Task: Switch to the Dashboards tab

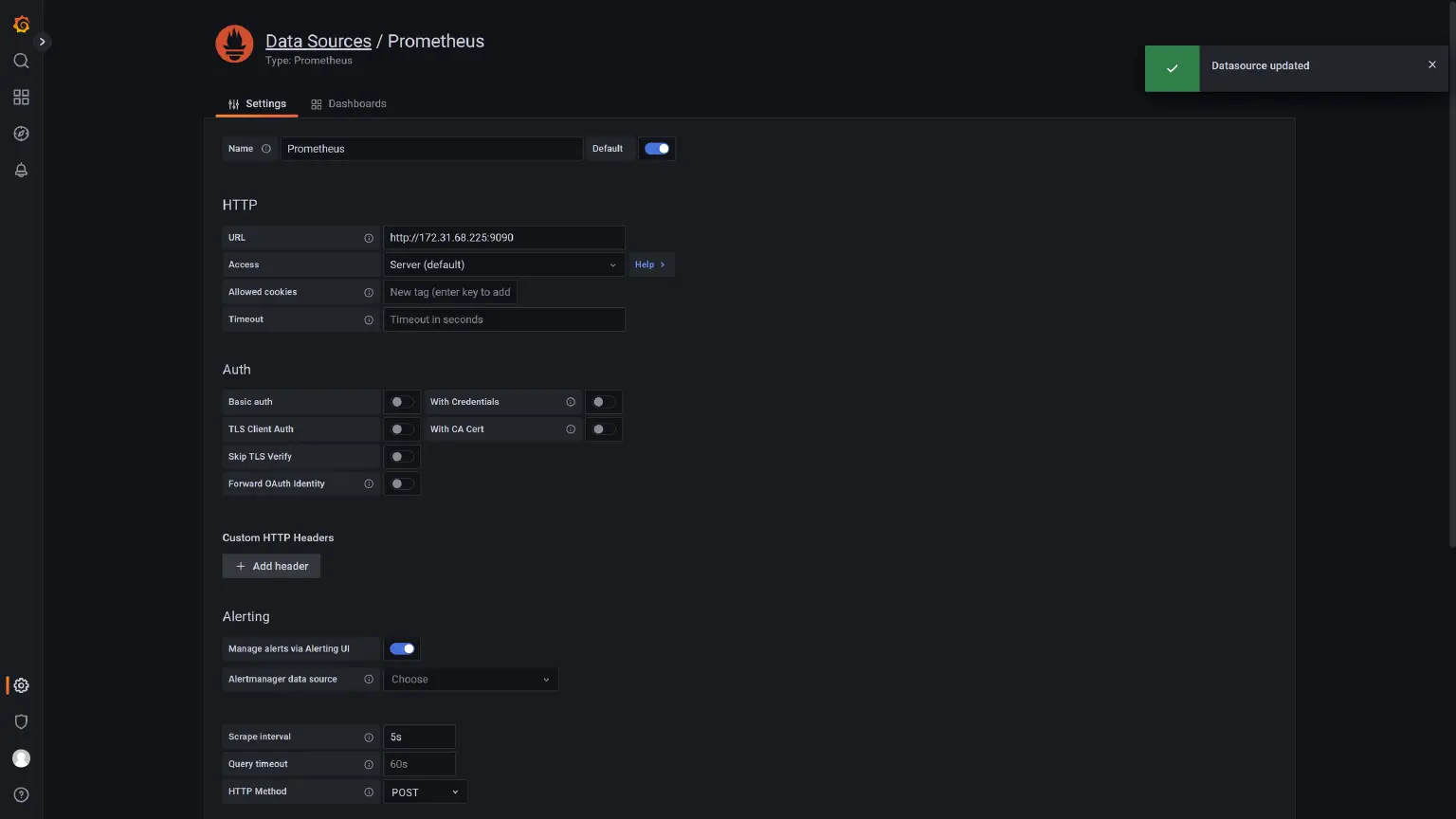Action: coord(357,103)
